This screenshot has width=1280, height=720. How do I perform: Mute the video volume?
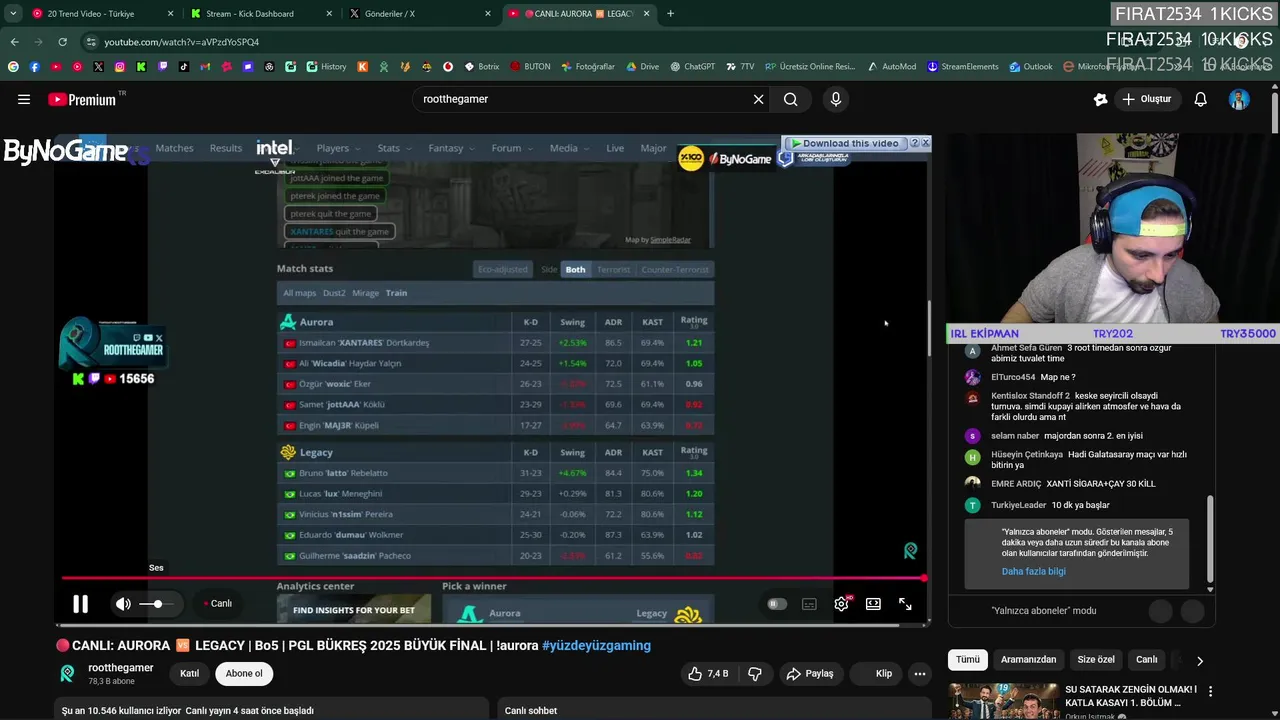[x=123, y=604]
